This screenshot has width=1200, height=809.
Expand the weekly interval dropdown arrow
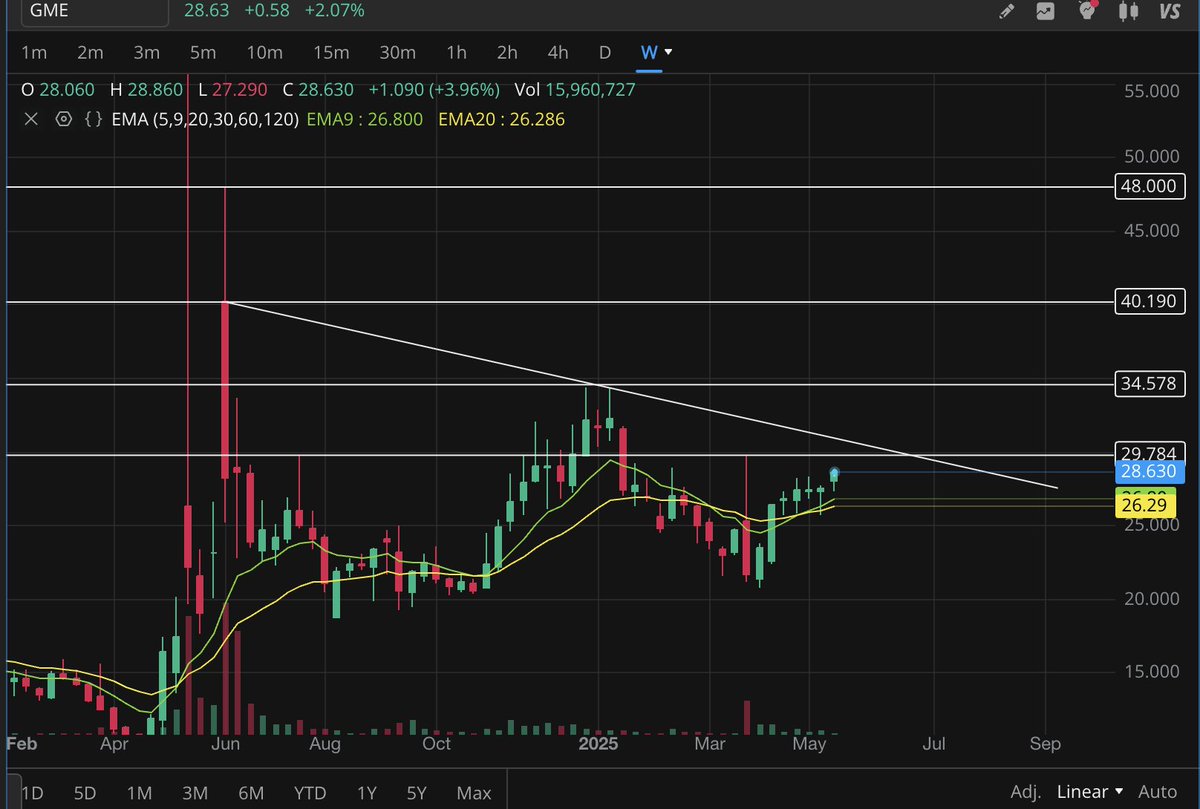[x=669, y=52]
